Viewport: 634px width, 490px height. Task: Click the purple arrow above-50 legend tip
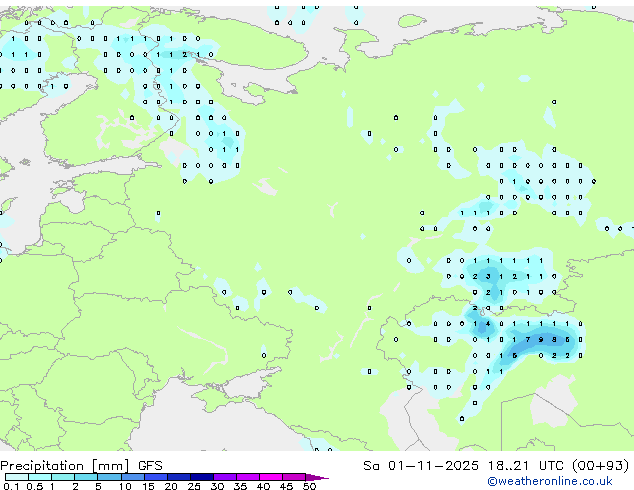tap(317, 477)
